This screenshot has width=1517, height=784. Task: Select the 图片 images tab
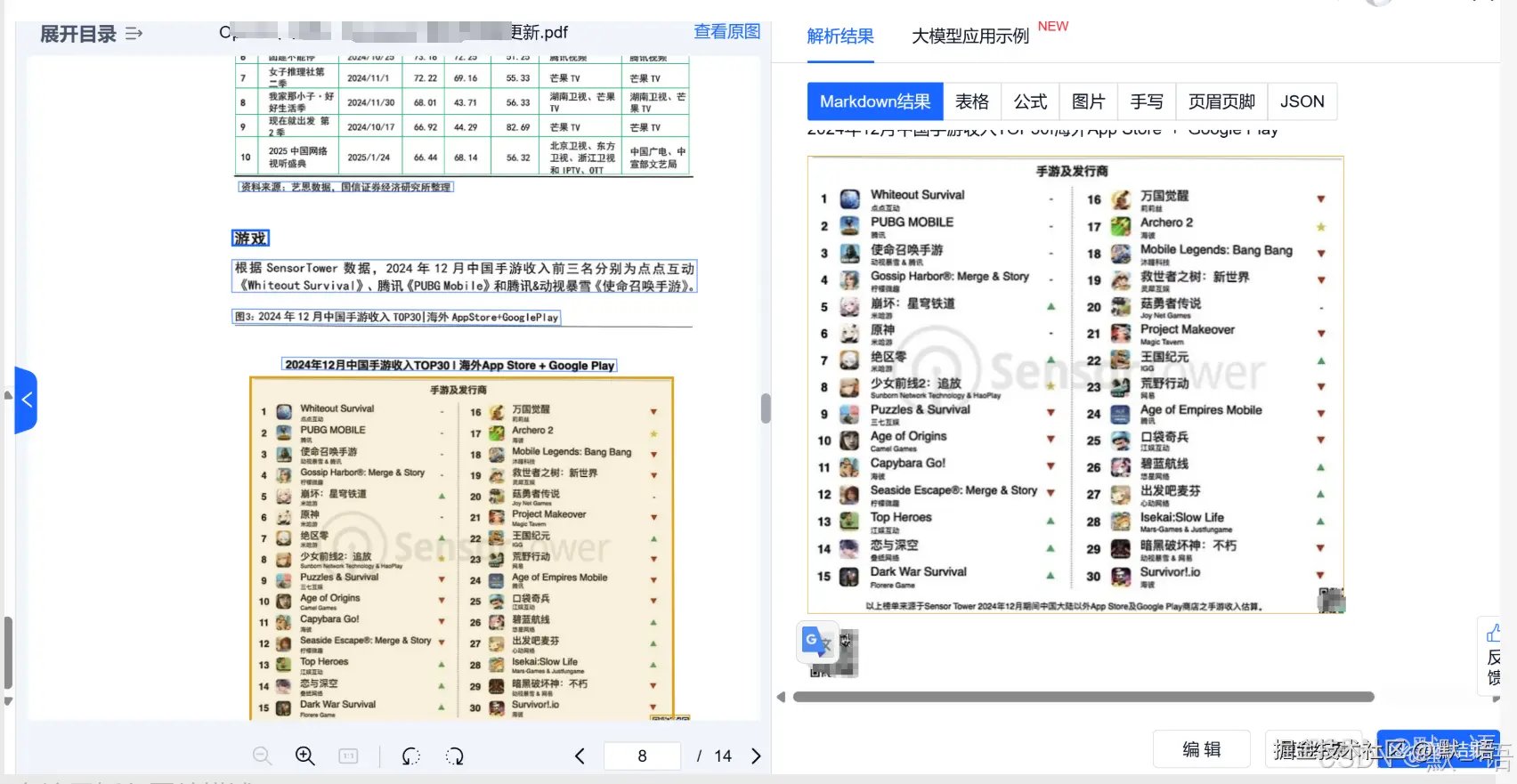(x=1088, y=101)
